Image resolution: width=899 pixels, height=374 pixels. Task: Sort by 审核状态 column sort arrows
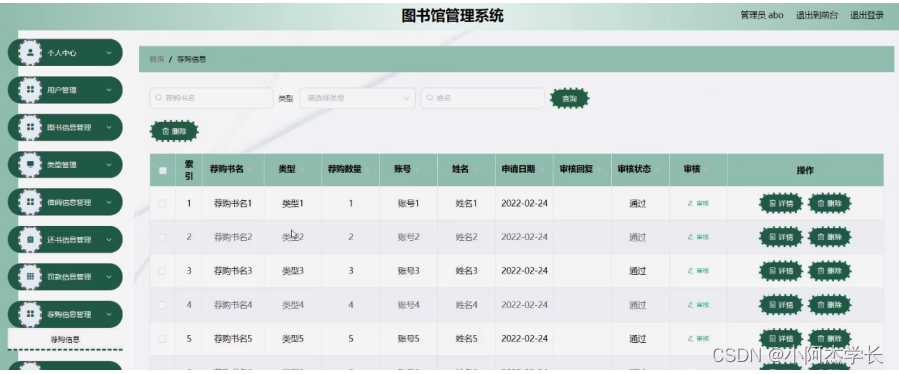[x=657, y=170]
